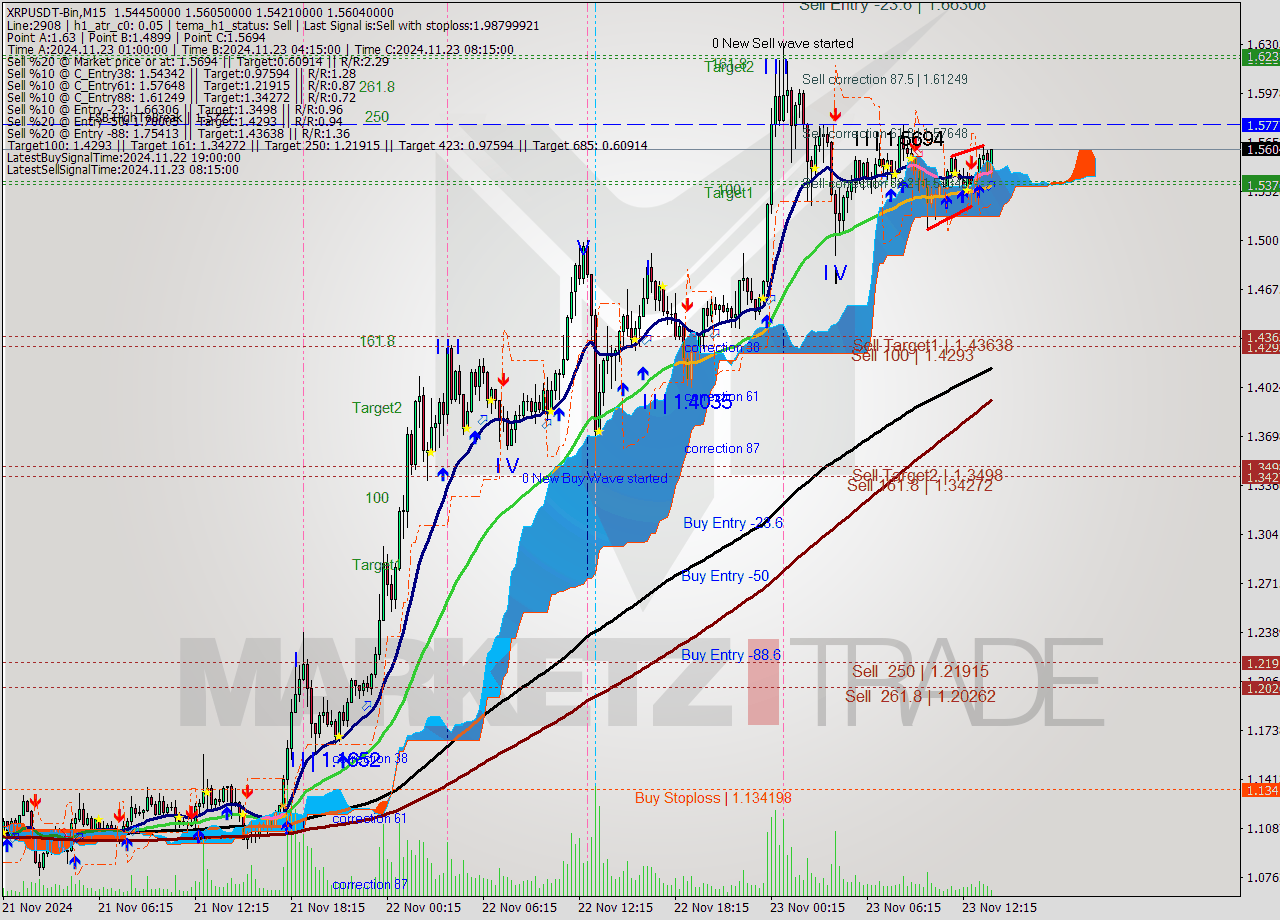Click the 1.369 price axis label
This screenshot has height=920, width=1280.
point(1262,436)
